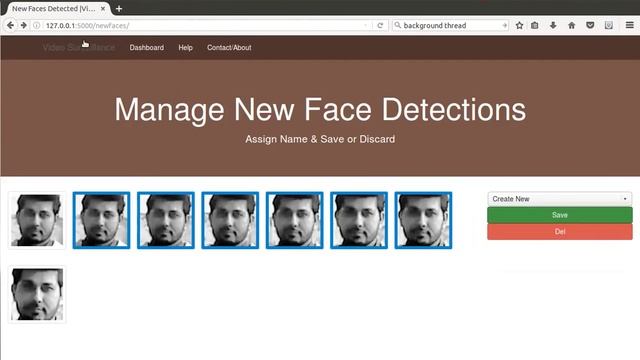This screenshot has width=640, height=360.
Task: Open the Help nav link
Action: pos(185,48)
